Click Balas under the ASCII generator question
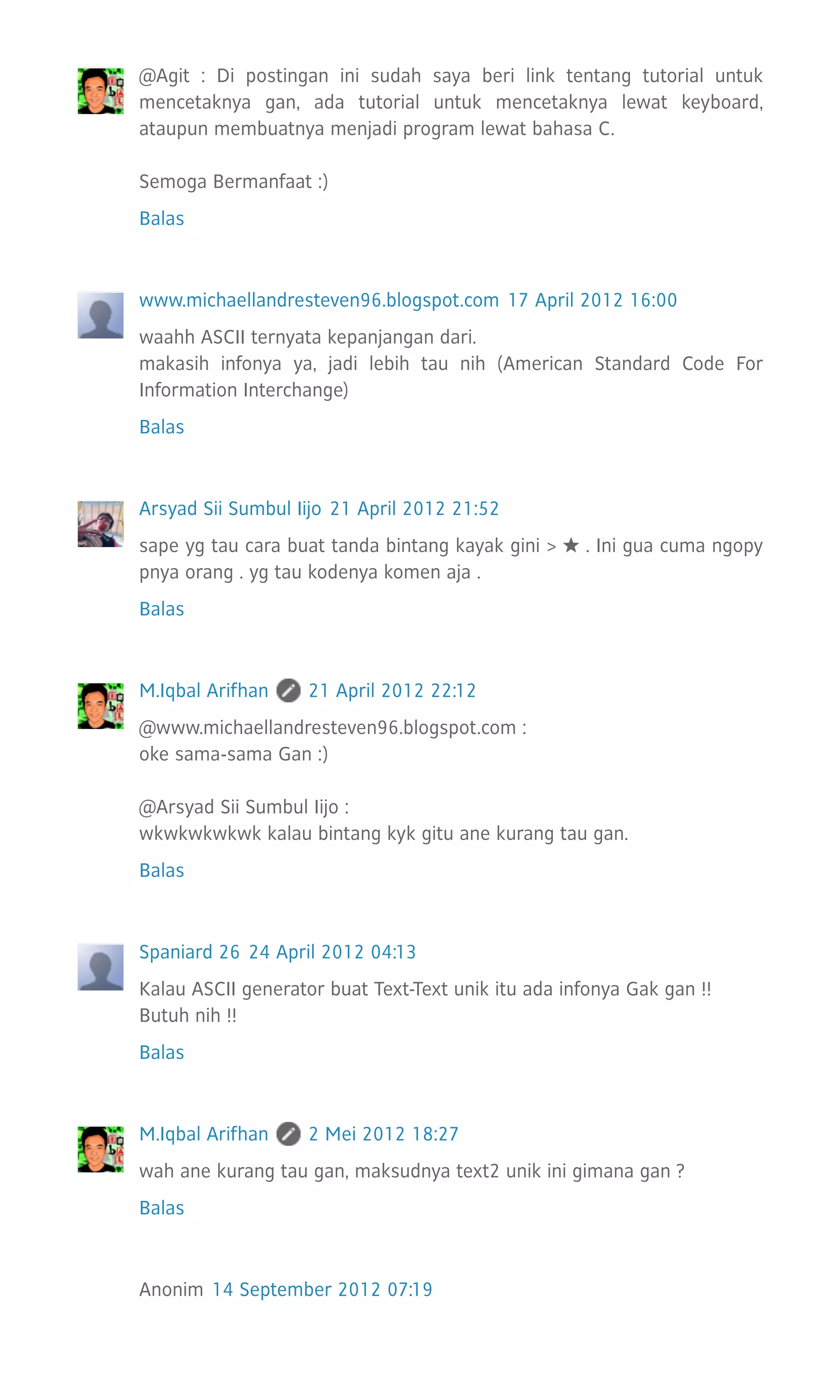The height and width of the screenshot is (1400, 840). point(162,1053)
